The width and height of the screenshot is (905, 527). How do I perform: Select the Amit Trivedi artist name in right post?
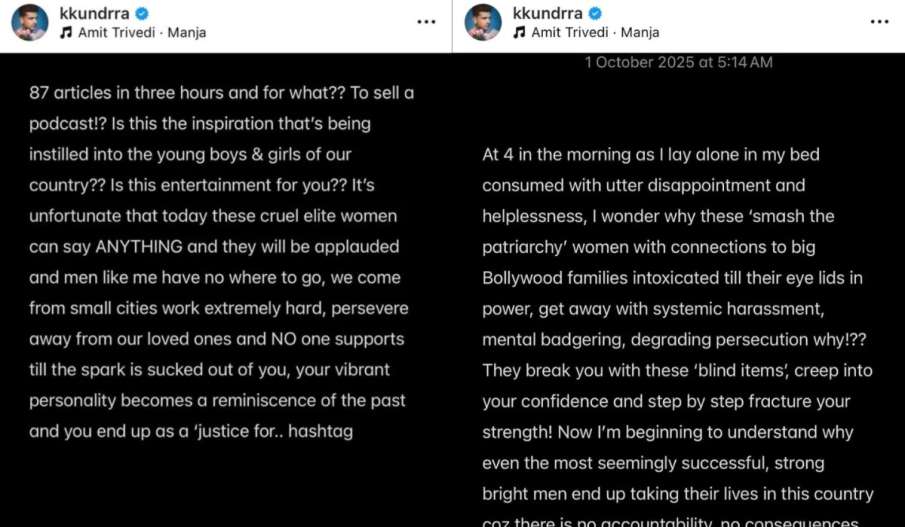pyautogui.click(x=571, y=33)
